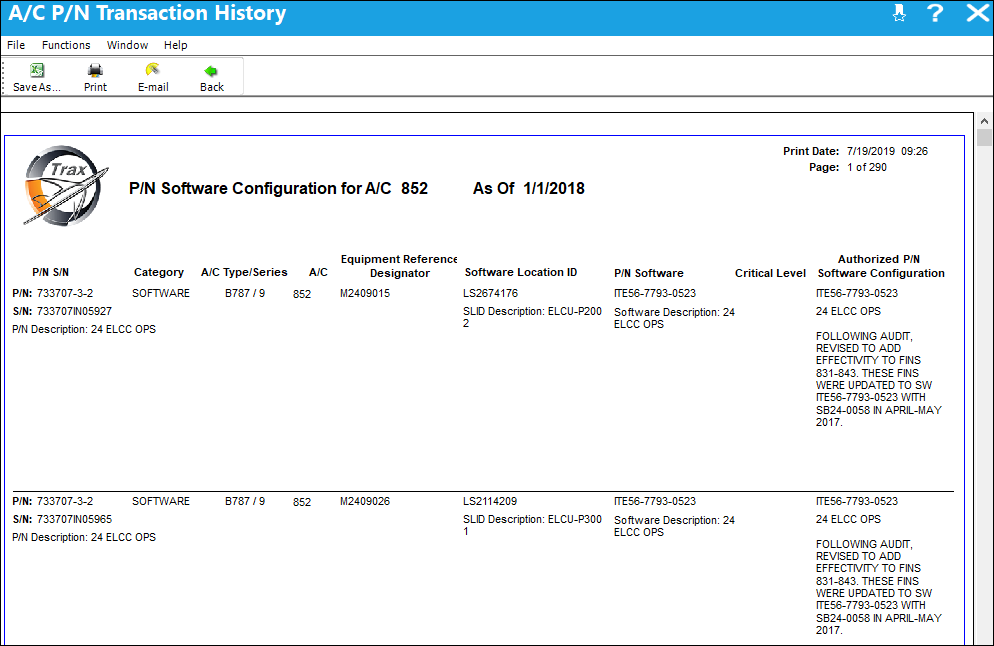Screen dimensions: 994x646
Task: Click 'Authorized P/N Software Configuration' header
Action: 881,266
